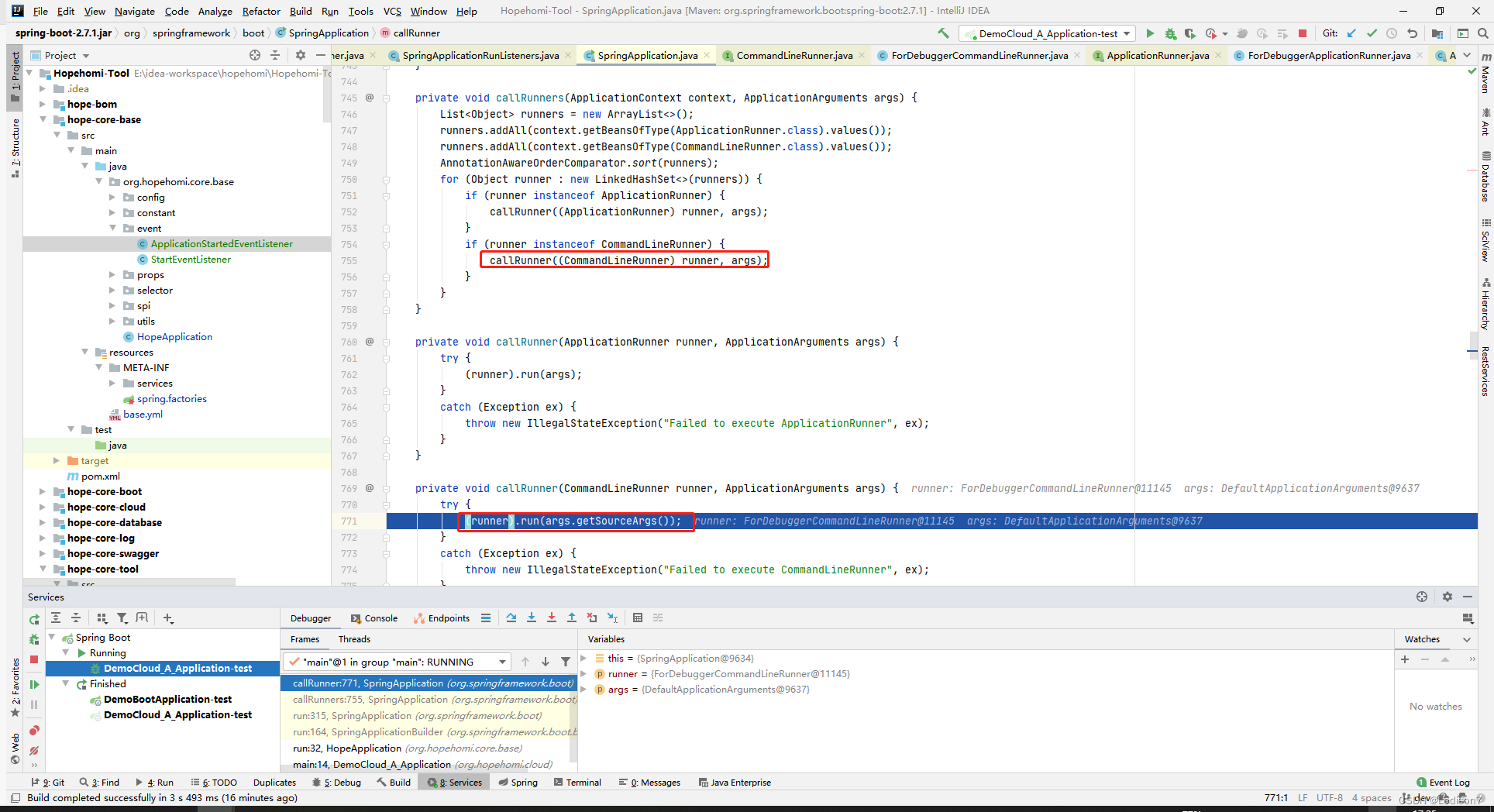Select StartEventListener class in project tree
This screenshot has height=812, width=1494.
click(191, 259)
